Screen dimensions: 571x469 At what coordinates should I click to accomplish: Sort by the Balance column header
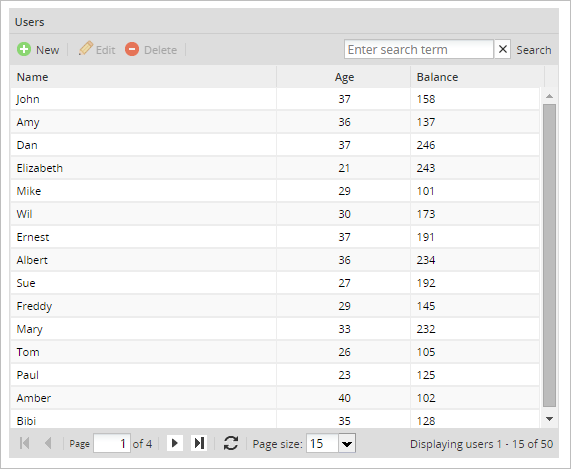tap(477, 77)
